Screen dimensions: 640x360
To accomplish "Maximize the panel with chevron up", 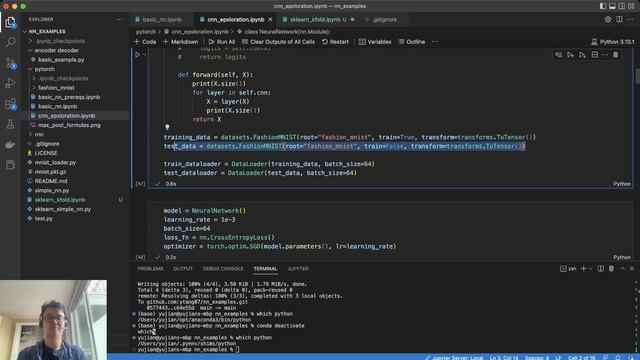I will 622,269.
